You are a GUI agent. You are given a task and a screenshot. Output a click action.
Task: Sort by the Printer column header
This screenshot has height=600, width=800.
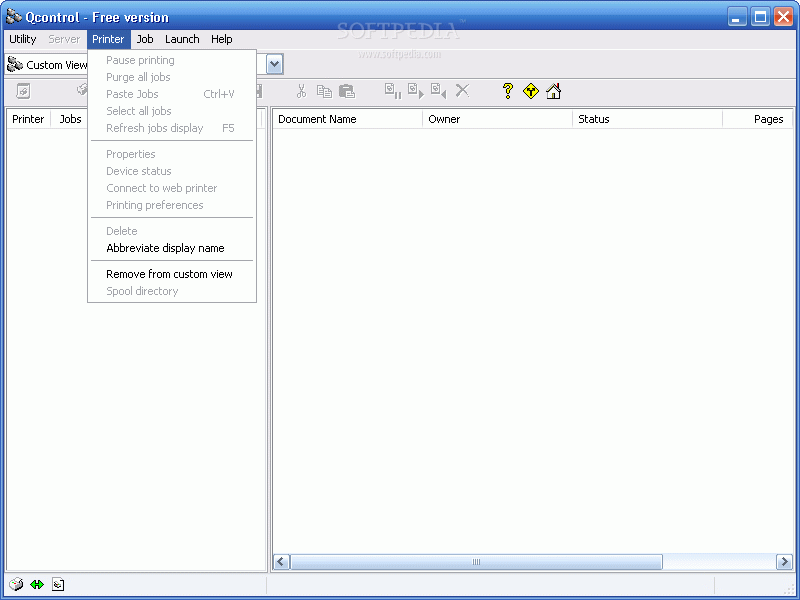[x=28, y=119]
